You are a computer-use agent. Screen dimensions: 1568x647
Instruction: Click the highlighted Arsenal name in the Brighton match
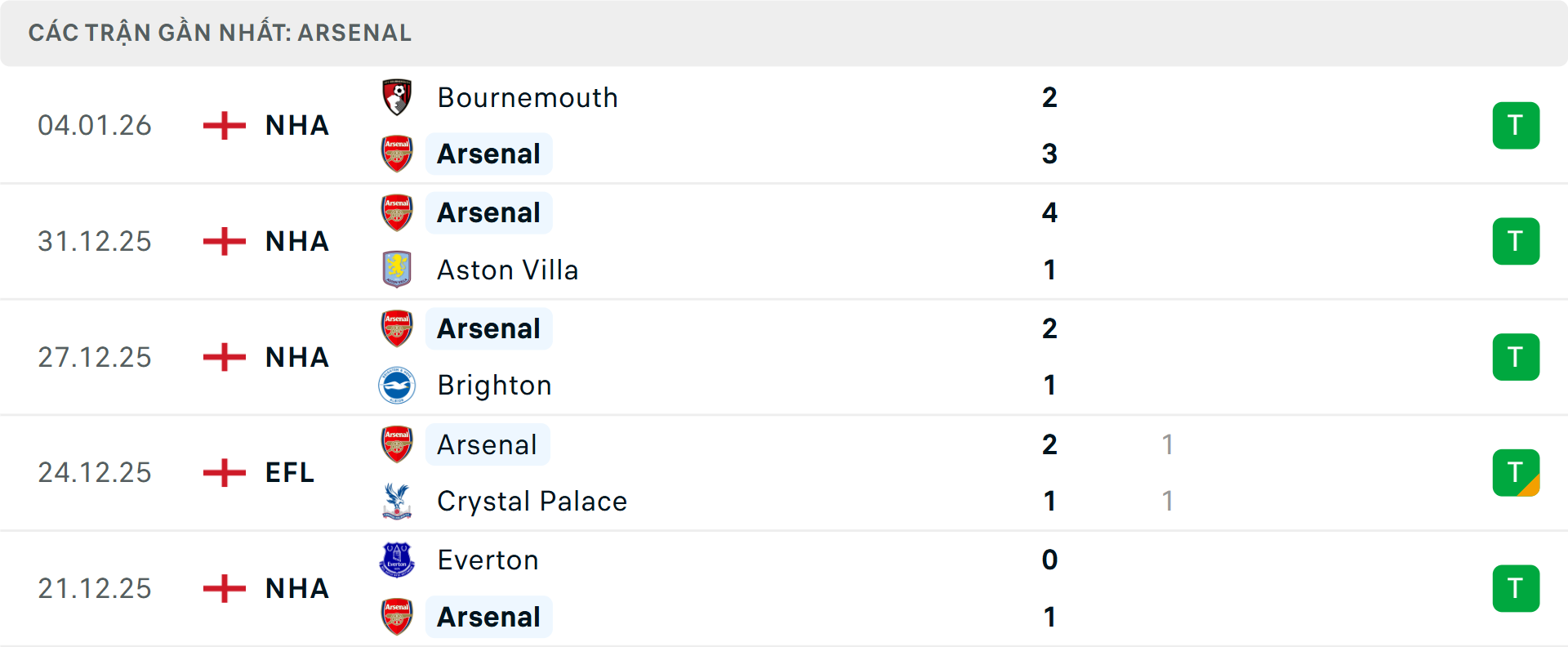[x=488, y=328]
